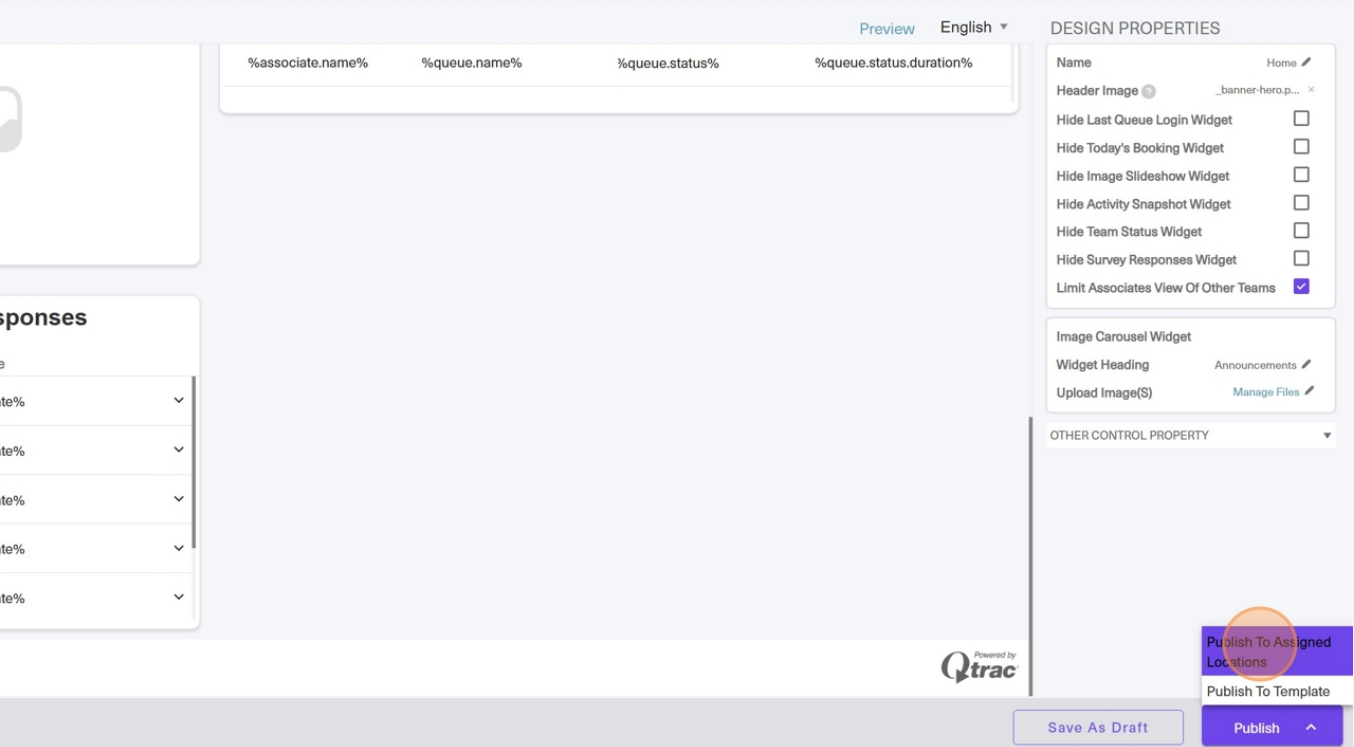
Task: Click the main canvas vertical scrollbar
Action: tap(1030, 556)
